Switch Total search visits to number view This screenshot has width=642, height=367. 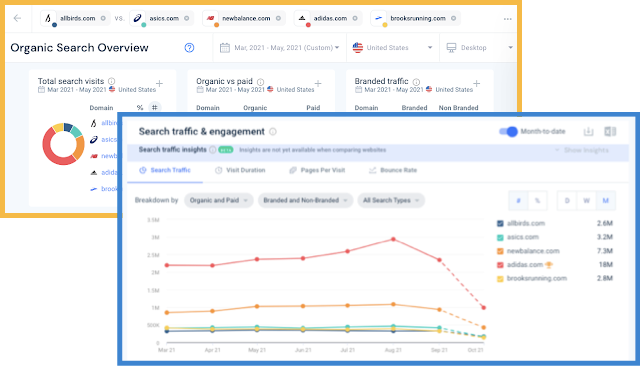pyautogui.click(x=155, y=107)
